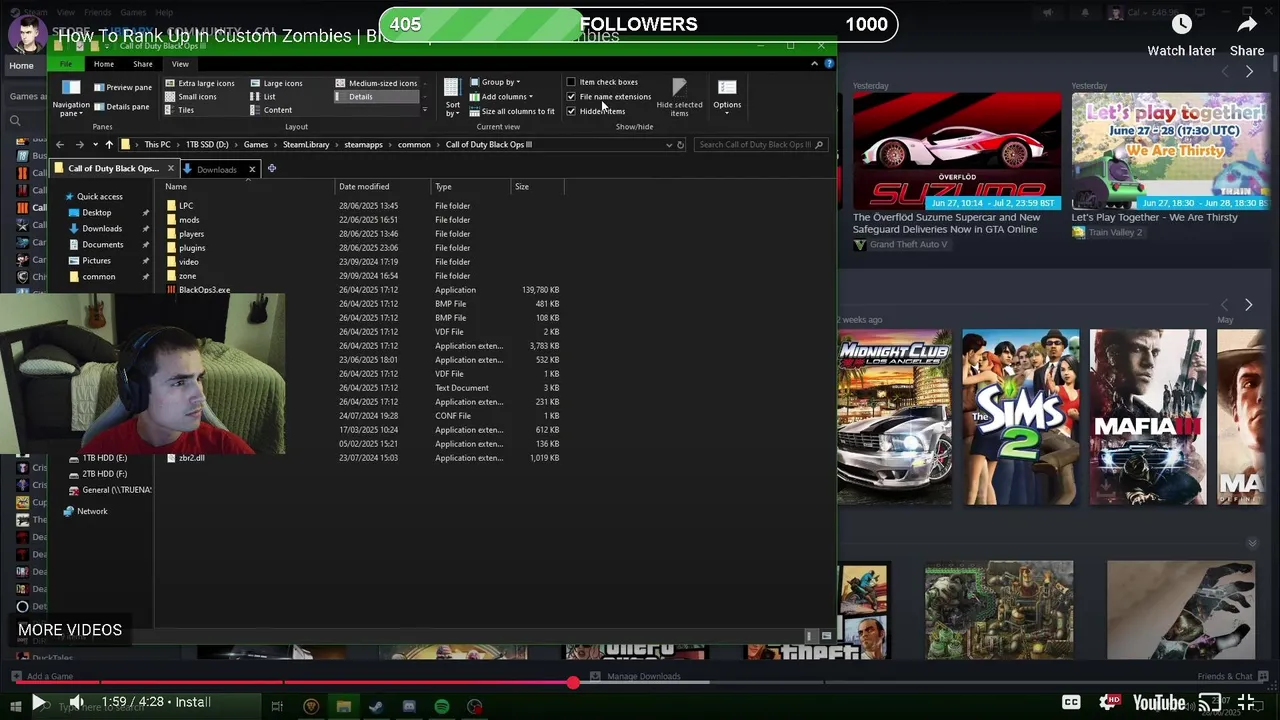Viewport: 1280px width, 720px height.
Task: Open Add columns dropdown
Action: (x=501, y=97)
